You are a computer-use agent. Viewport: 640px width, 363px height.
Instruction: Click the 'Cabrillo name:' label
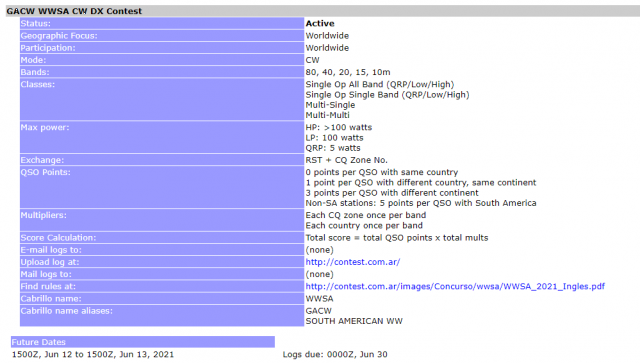click(x=51, y=299)
